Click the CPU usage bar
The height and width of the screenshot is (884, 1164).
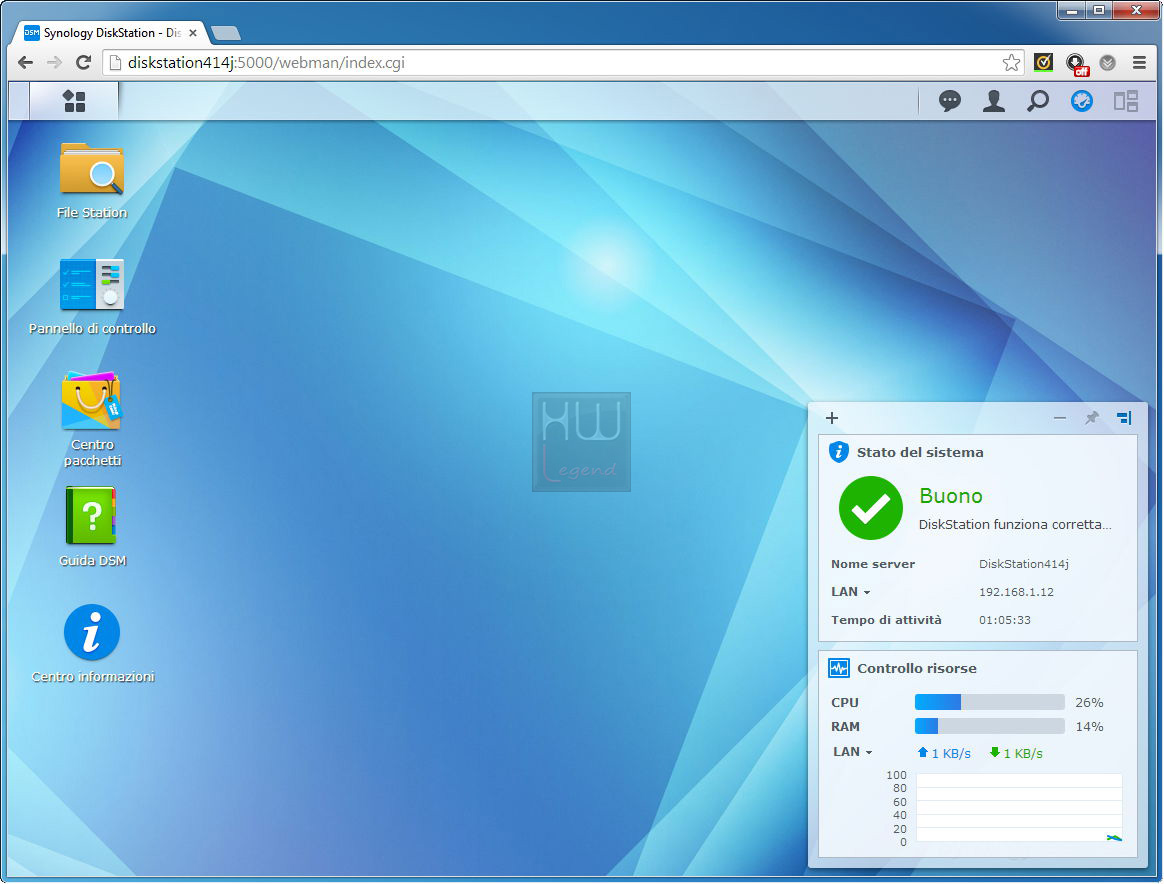pos(990,702)
